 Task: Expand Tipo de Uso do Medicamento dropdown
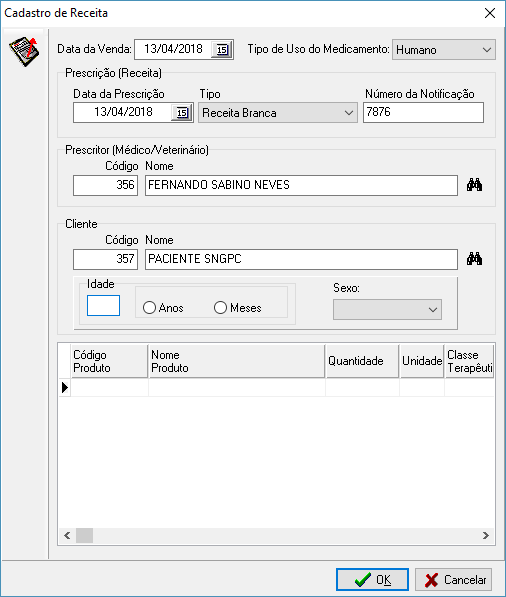[444, 49]
